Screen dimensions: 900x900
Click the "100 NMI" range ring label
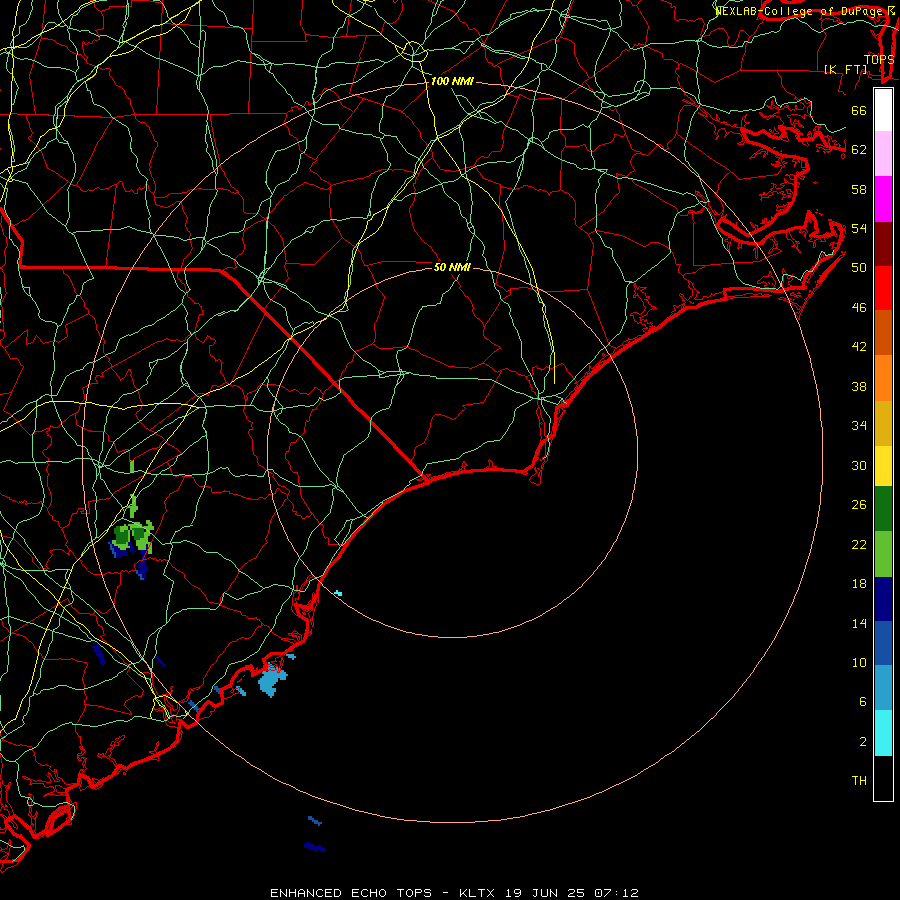pyautogui.click(x=452, y=82)
